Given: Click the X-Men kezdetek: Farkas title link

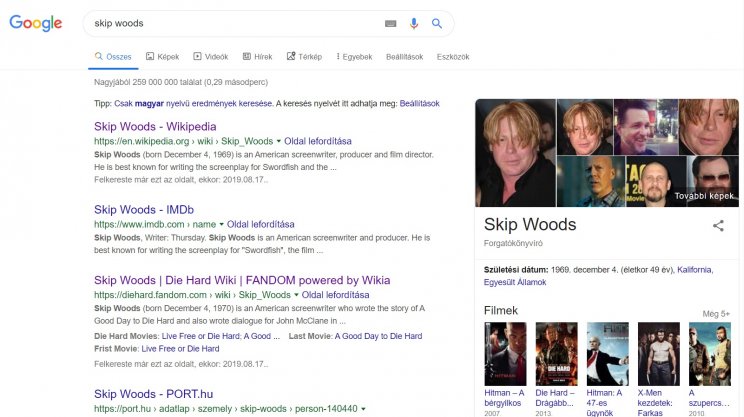Looking at the screenshot, I should 655,403.
